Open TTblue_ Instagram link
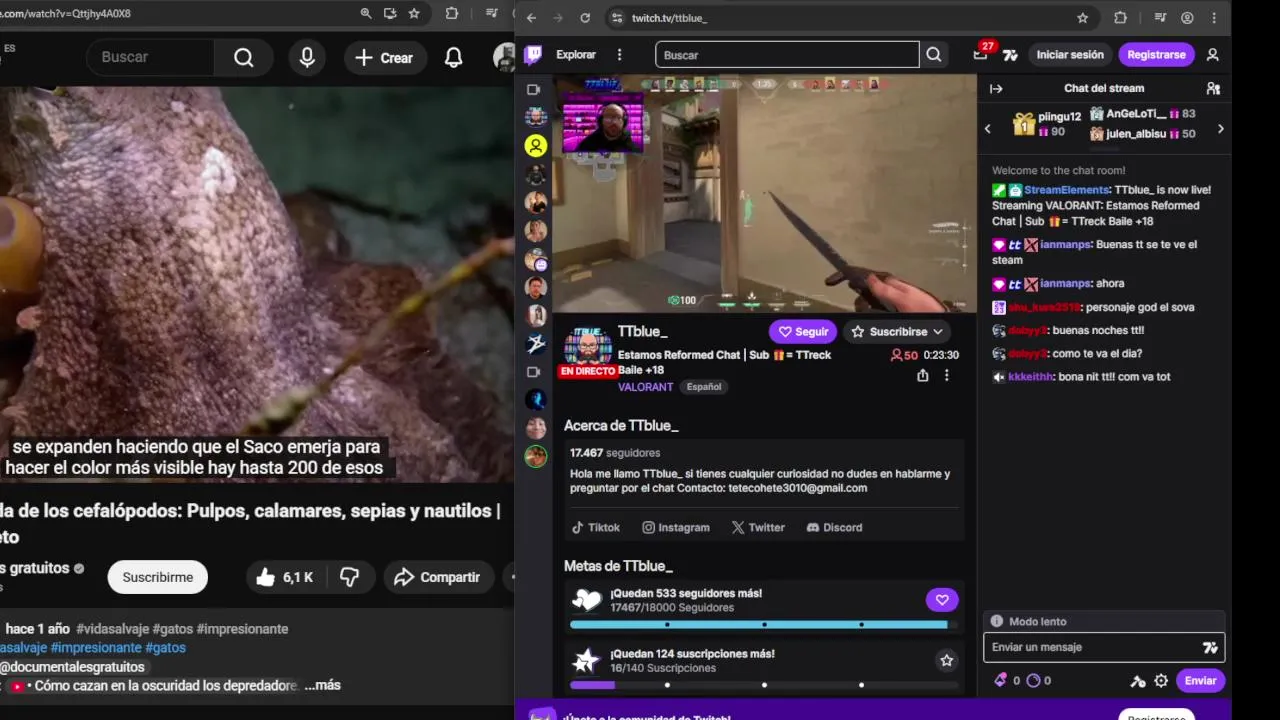The image size is (1280, 720). pos(676,527)
